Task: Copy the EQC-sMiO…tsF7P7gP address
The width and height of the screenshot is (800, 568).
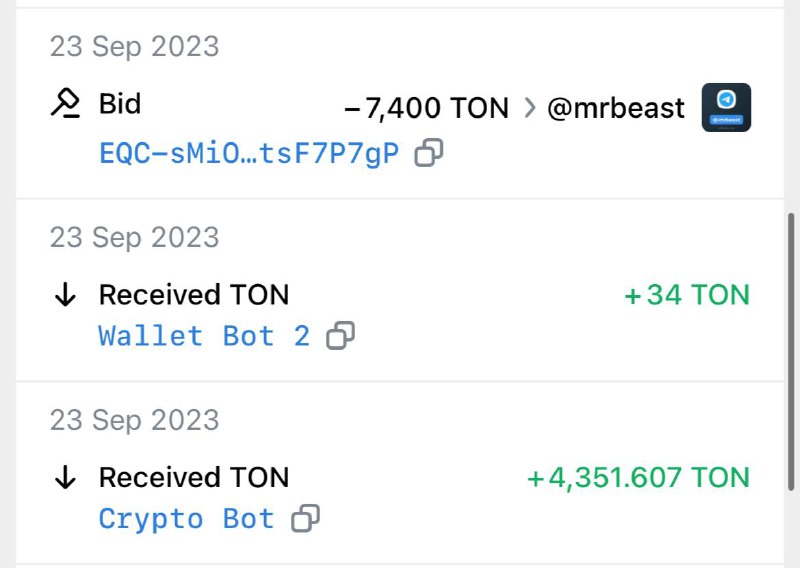Action: 429,153
